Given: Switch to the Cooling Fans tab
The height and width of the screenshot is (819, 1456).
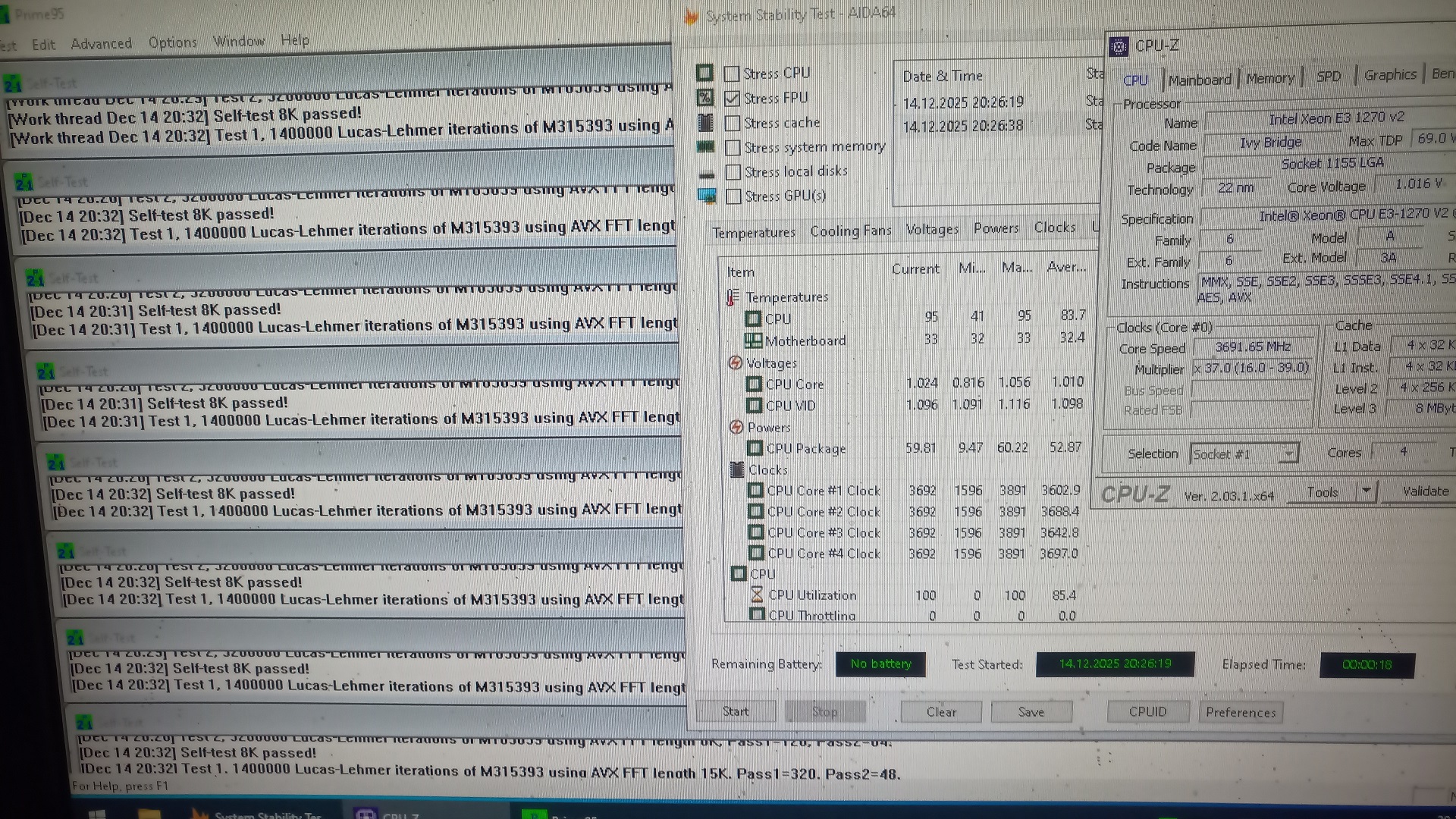Looking at the screenshot, I should point(850,231).
